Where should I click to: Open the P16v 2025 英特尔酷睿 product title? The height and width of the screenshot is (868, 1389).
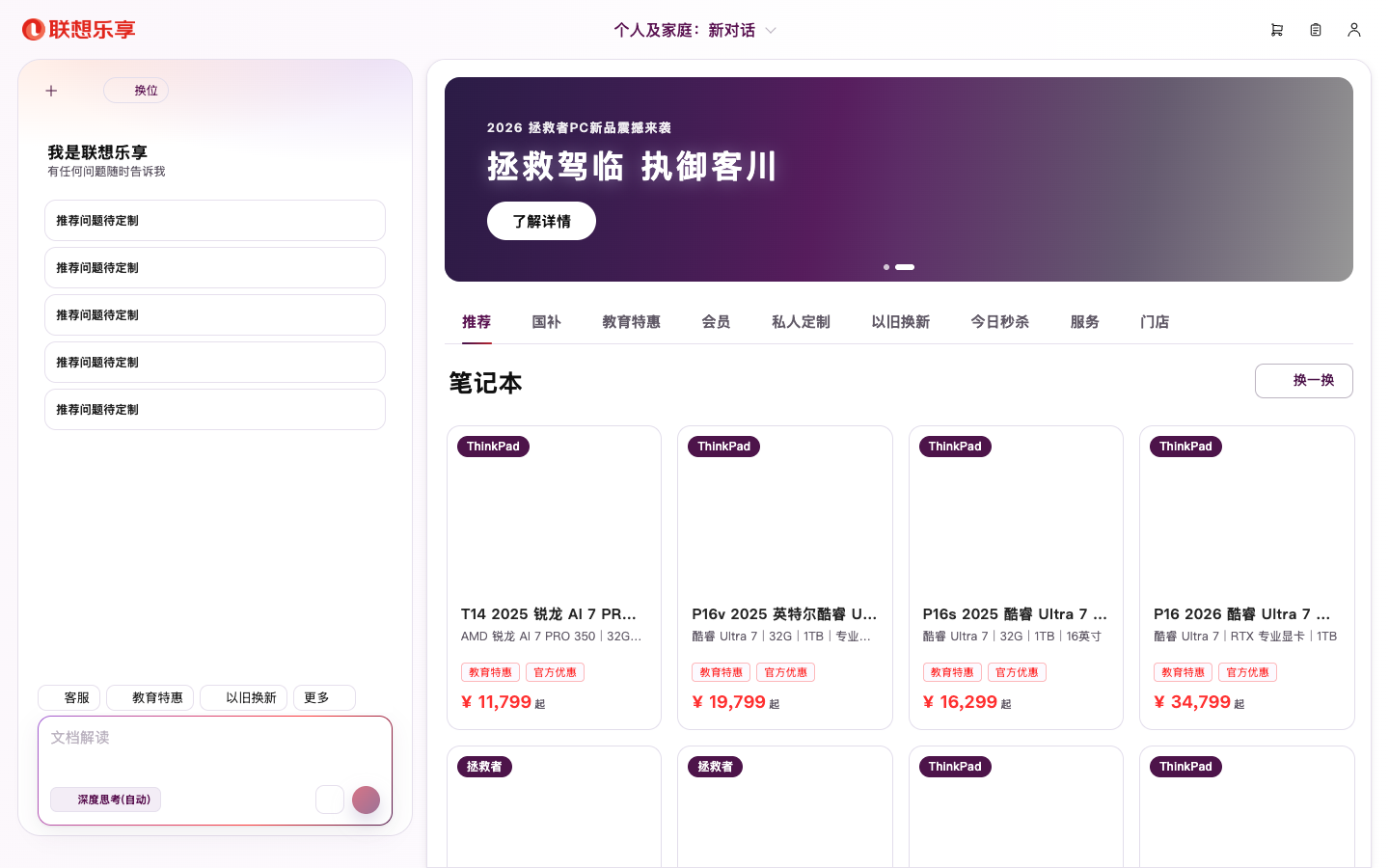[x=784, y=614]
